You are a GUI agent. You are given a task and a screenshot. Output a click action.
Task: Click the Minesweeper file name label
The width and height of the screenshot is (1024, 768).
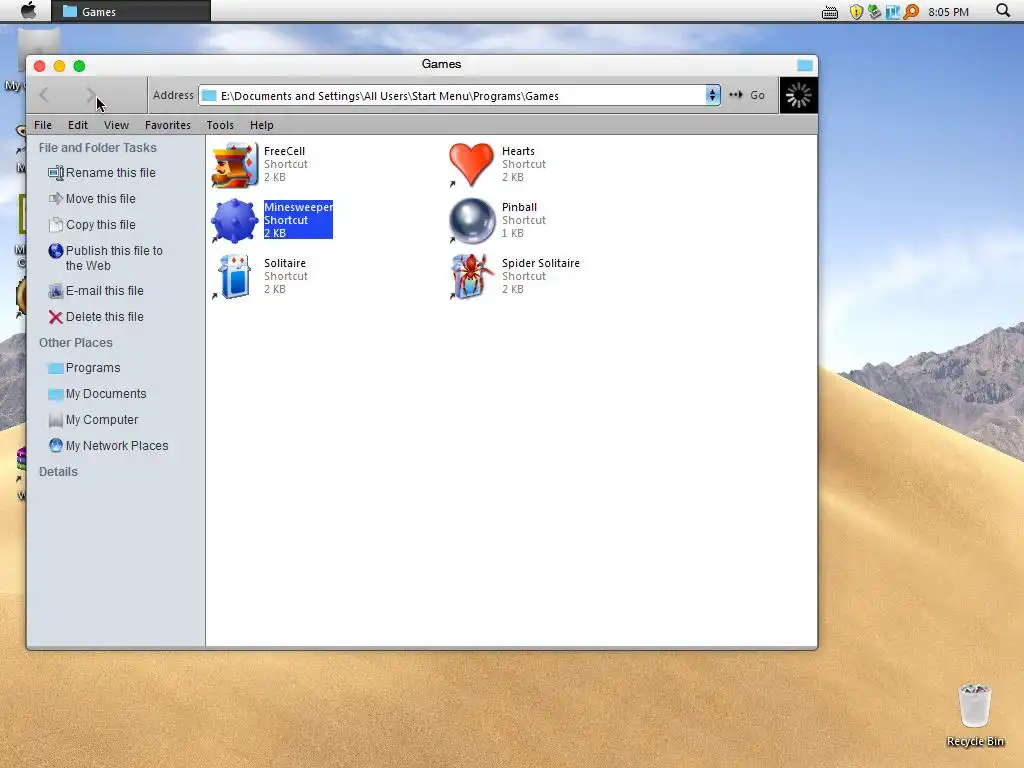pyautogui.click(x=298, y=207)
